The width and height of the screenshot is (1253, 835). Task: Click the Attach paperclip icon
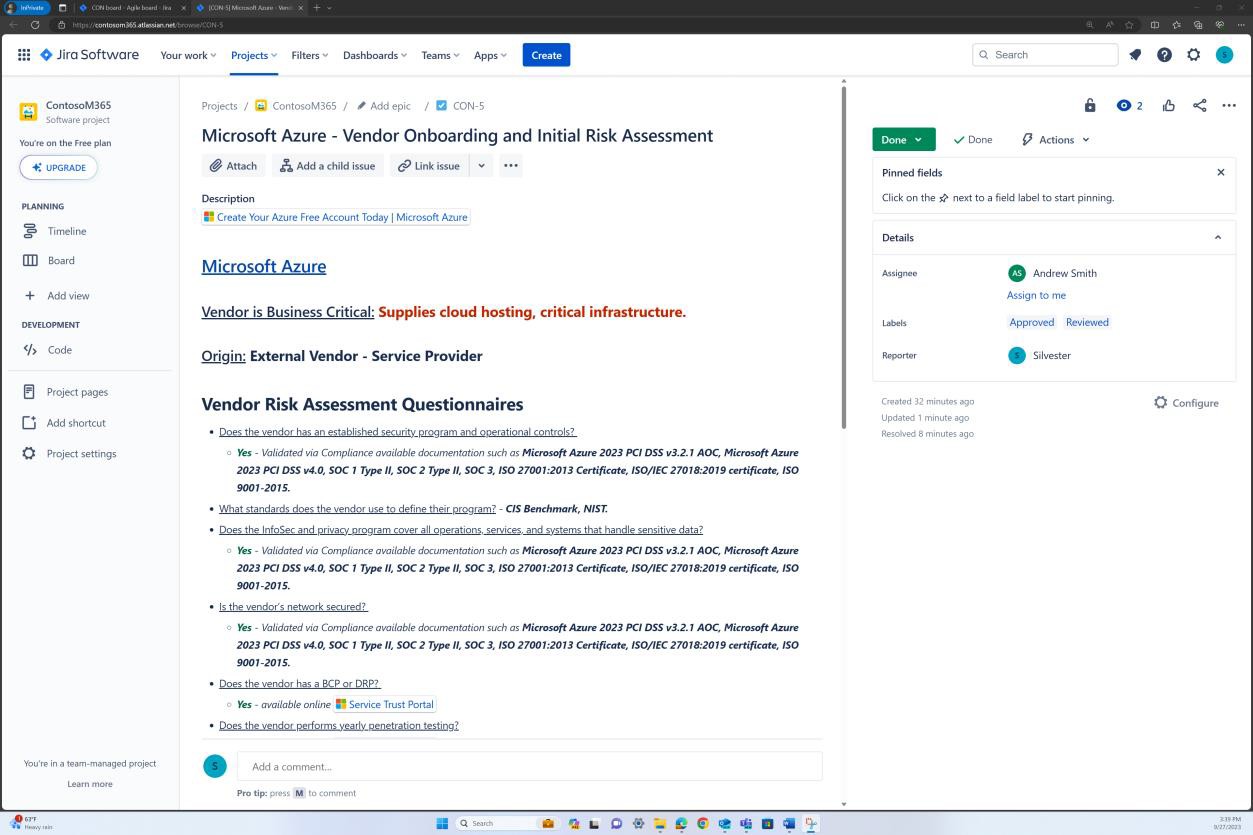(x=217, y=165)
